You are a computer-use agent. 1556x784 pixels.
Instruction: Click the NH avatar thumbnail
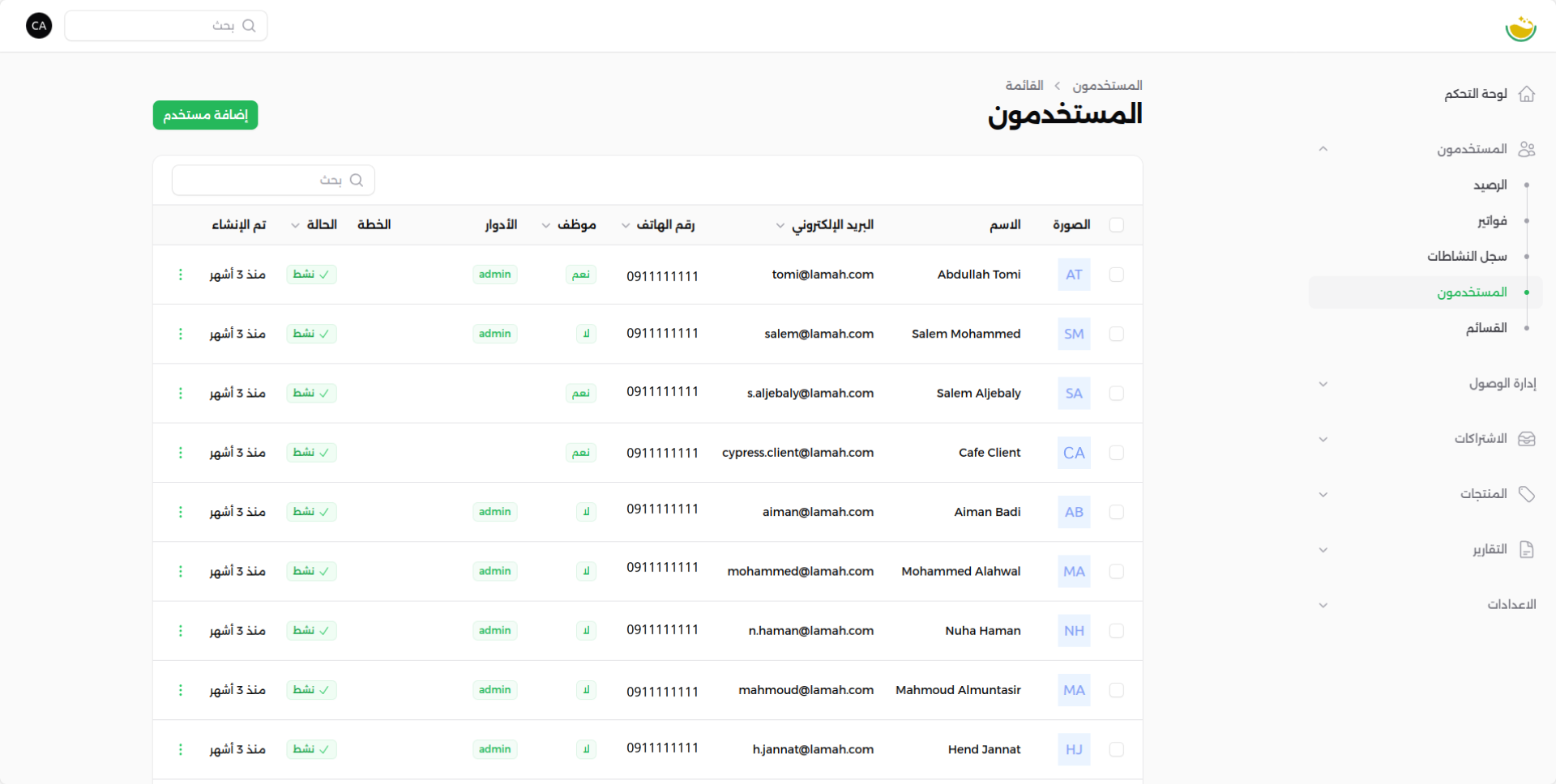click(x=1074, y=631)
